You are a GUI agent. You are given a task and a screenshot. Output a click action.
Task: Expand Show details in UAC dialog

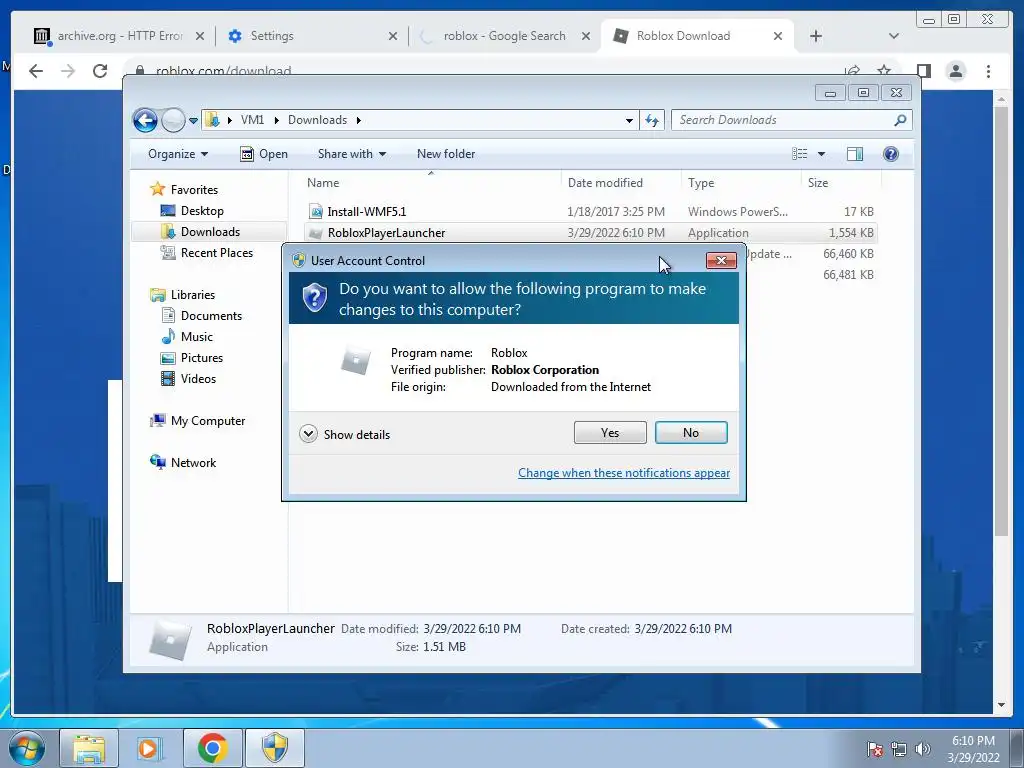click(x=345, y=434)
